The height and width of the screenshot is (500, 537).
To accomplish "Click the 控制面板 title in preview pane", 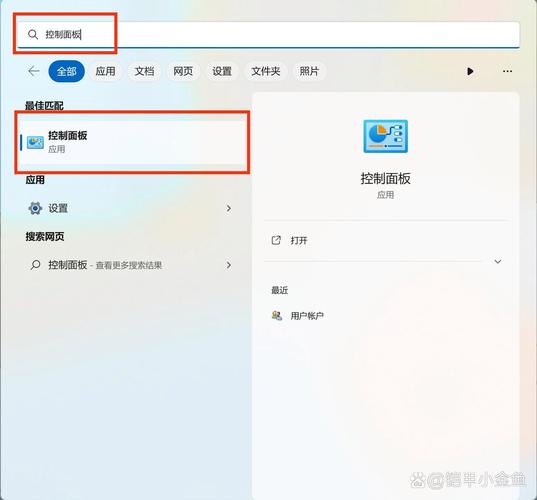I will (x=386, y=178).
